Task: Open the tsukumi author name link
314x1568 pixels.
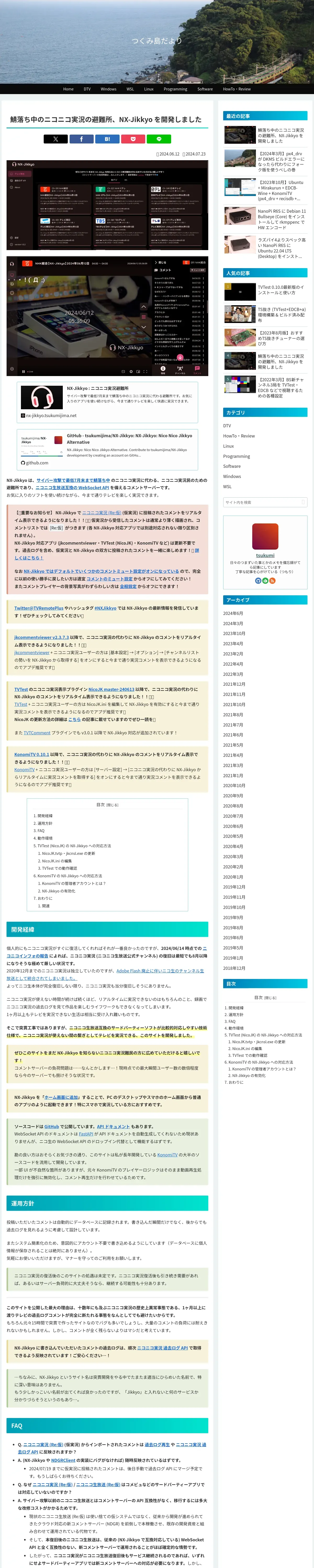Action: point(265,555)
